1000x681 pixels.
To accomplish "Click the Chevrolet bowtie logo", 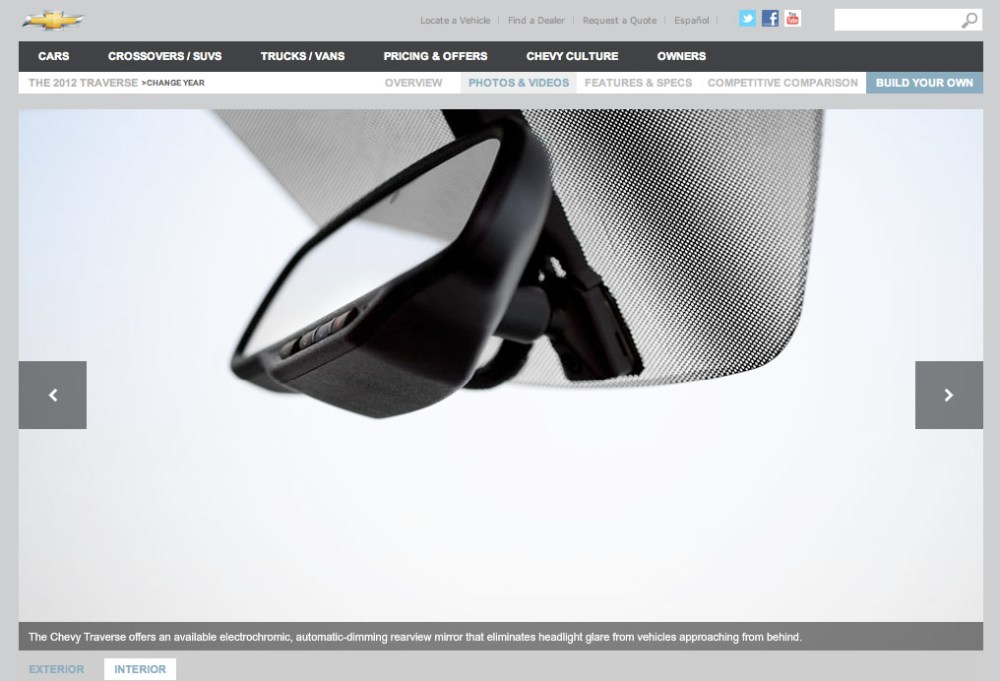I will pos(53,20).
